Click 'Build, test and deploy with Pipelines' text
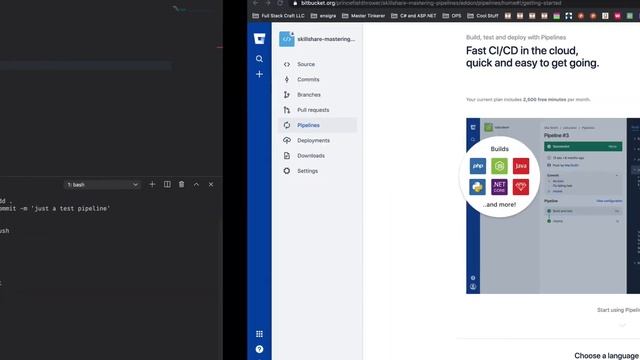640x360 pixels. tap(516, 37)
